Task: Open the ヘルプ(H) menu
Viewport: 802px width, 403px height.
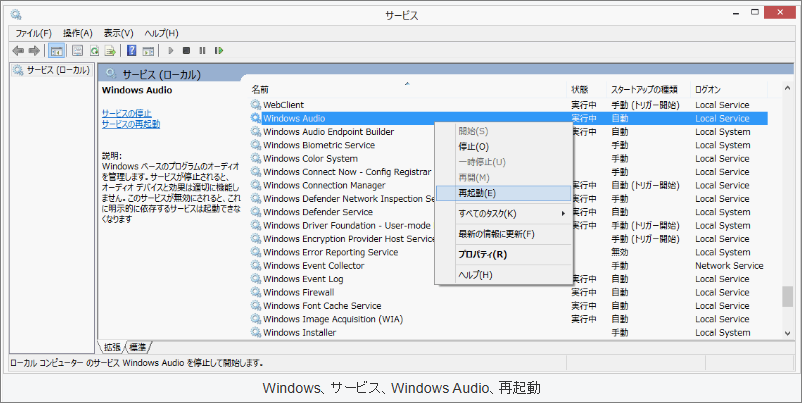Action: click(x=161, y=33)
